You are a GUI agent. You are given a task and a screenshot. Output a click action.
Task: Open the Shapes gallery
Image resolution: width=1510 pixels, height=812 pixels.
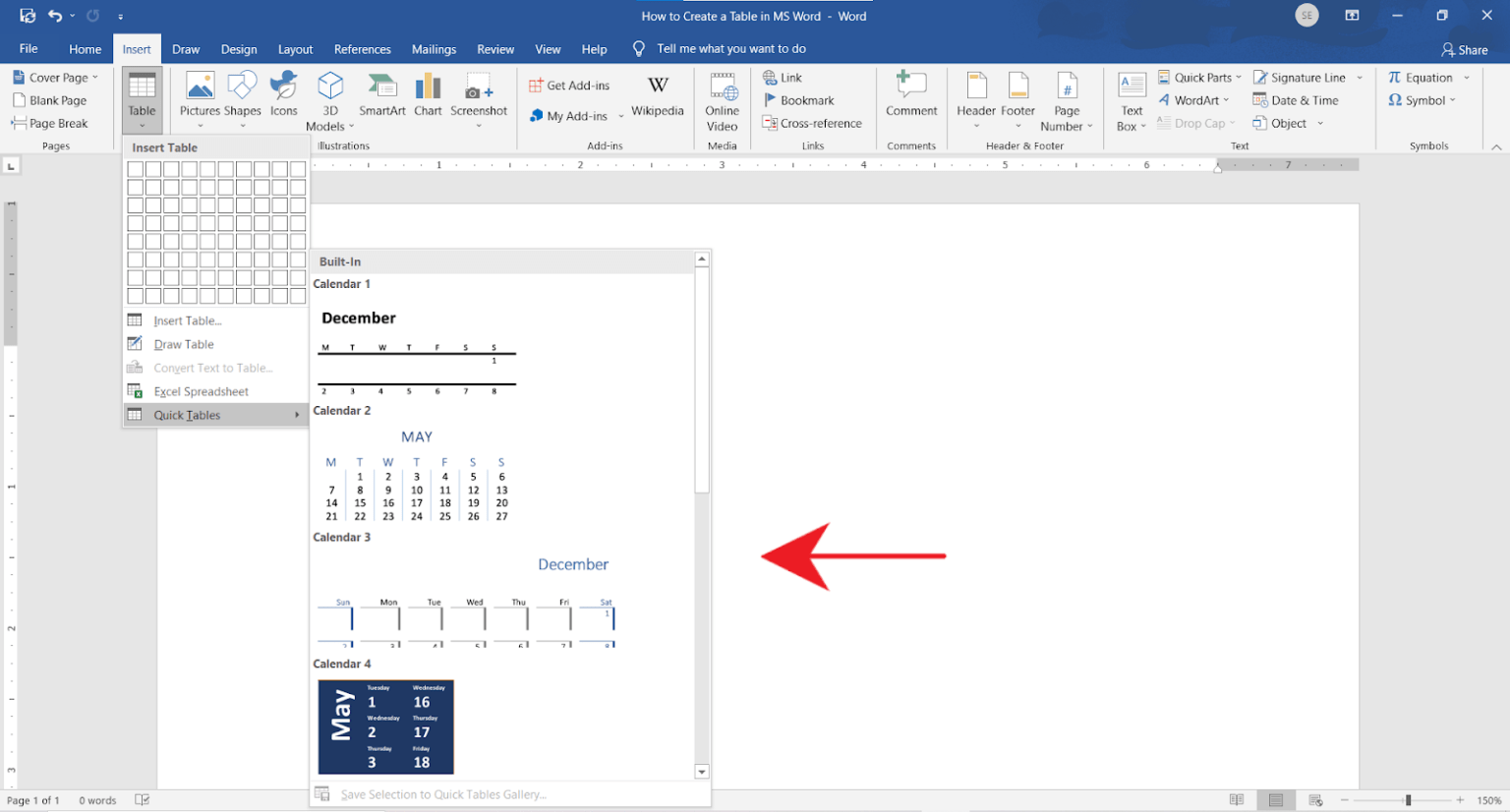242,100
